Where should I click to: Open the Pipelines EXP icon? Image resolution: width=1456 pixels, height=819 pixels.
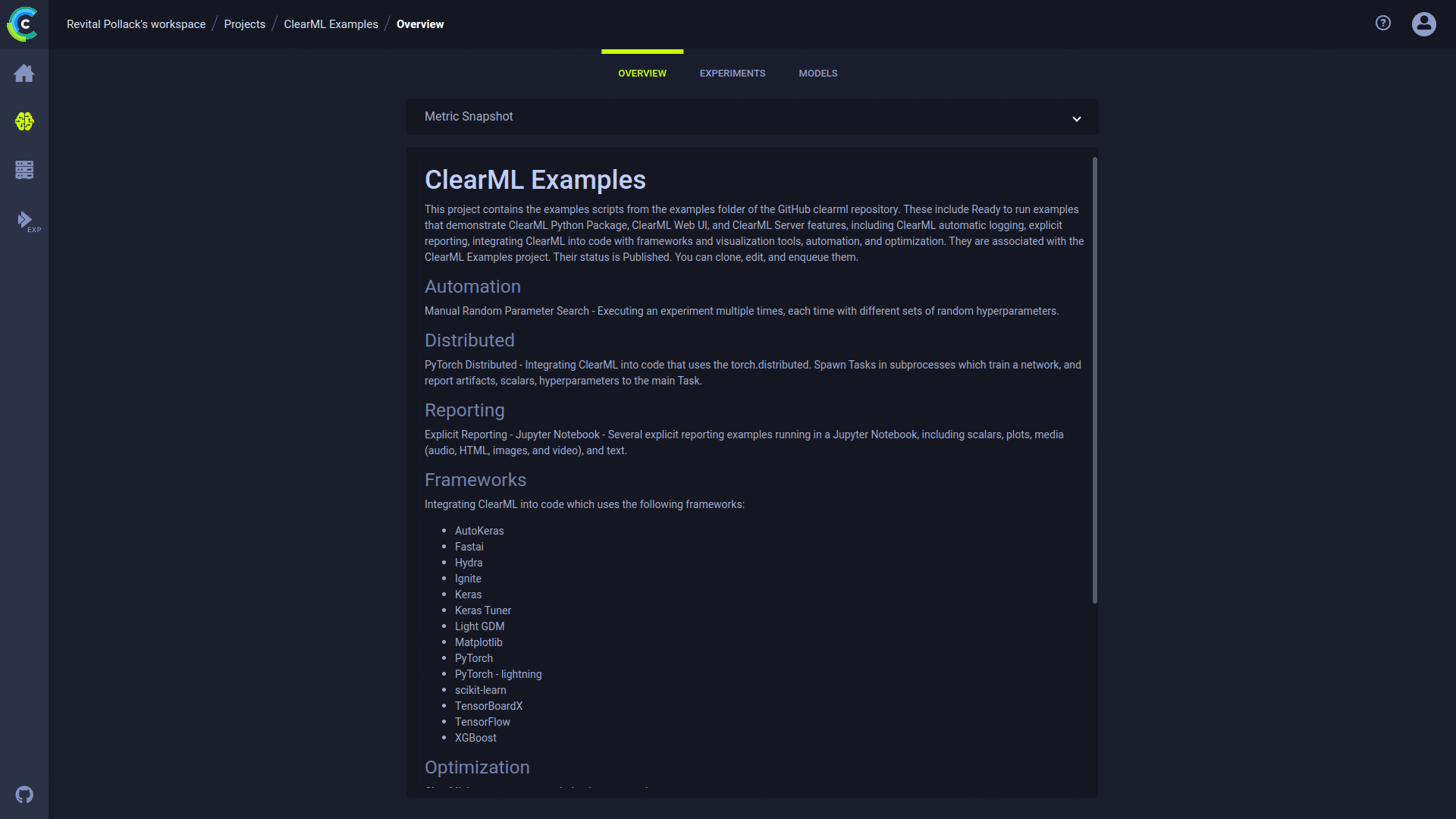click(x=27, y=221)
